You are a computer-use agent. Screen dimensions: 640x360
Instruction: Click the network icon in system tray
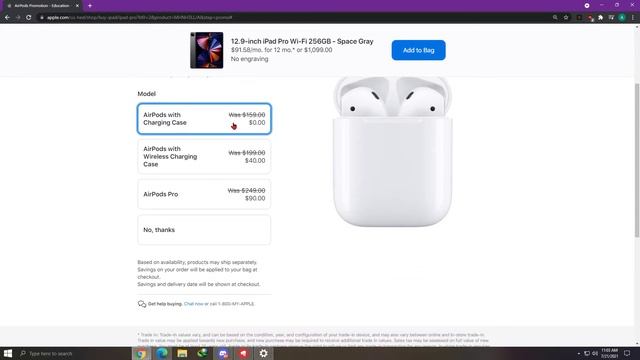587,353
